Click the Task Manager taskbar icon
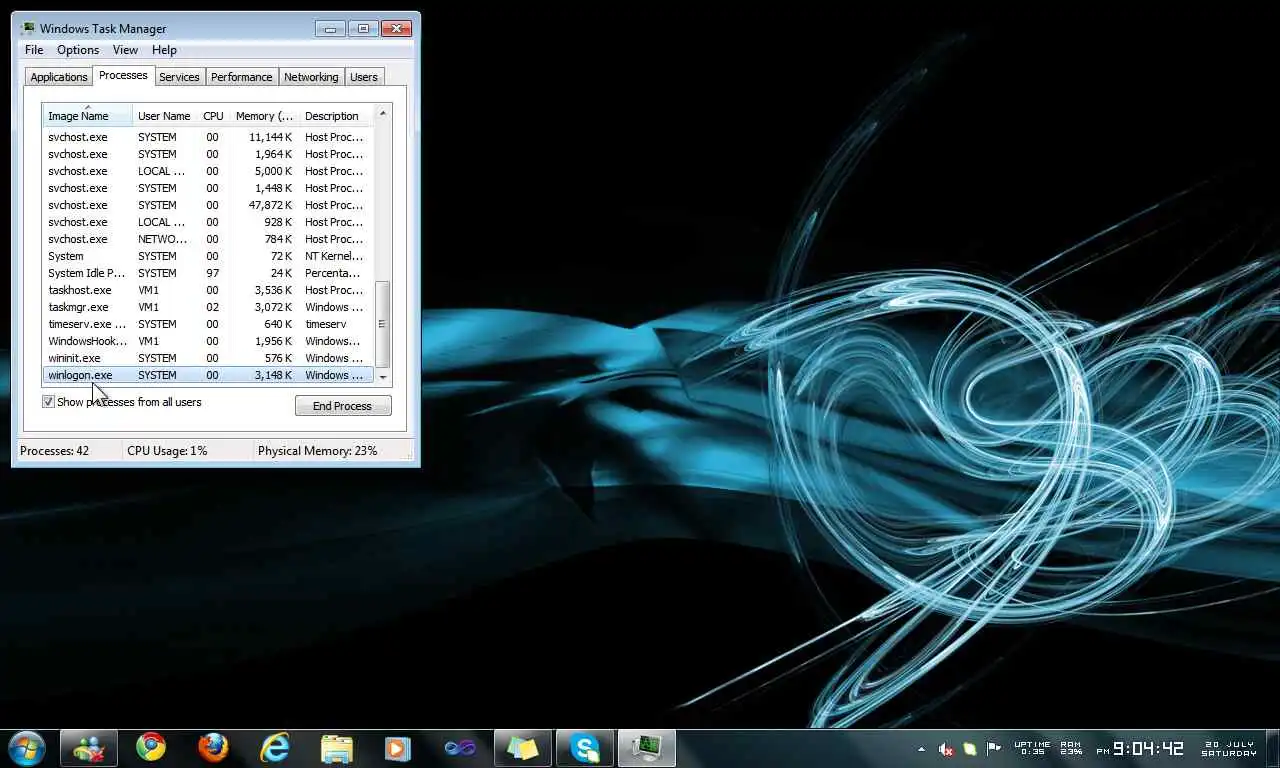The width and height of the screenshot is (1280, 768). [x=647, y=747]
